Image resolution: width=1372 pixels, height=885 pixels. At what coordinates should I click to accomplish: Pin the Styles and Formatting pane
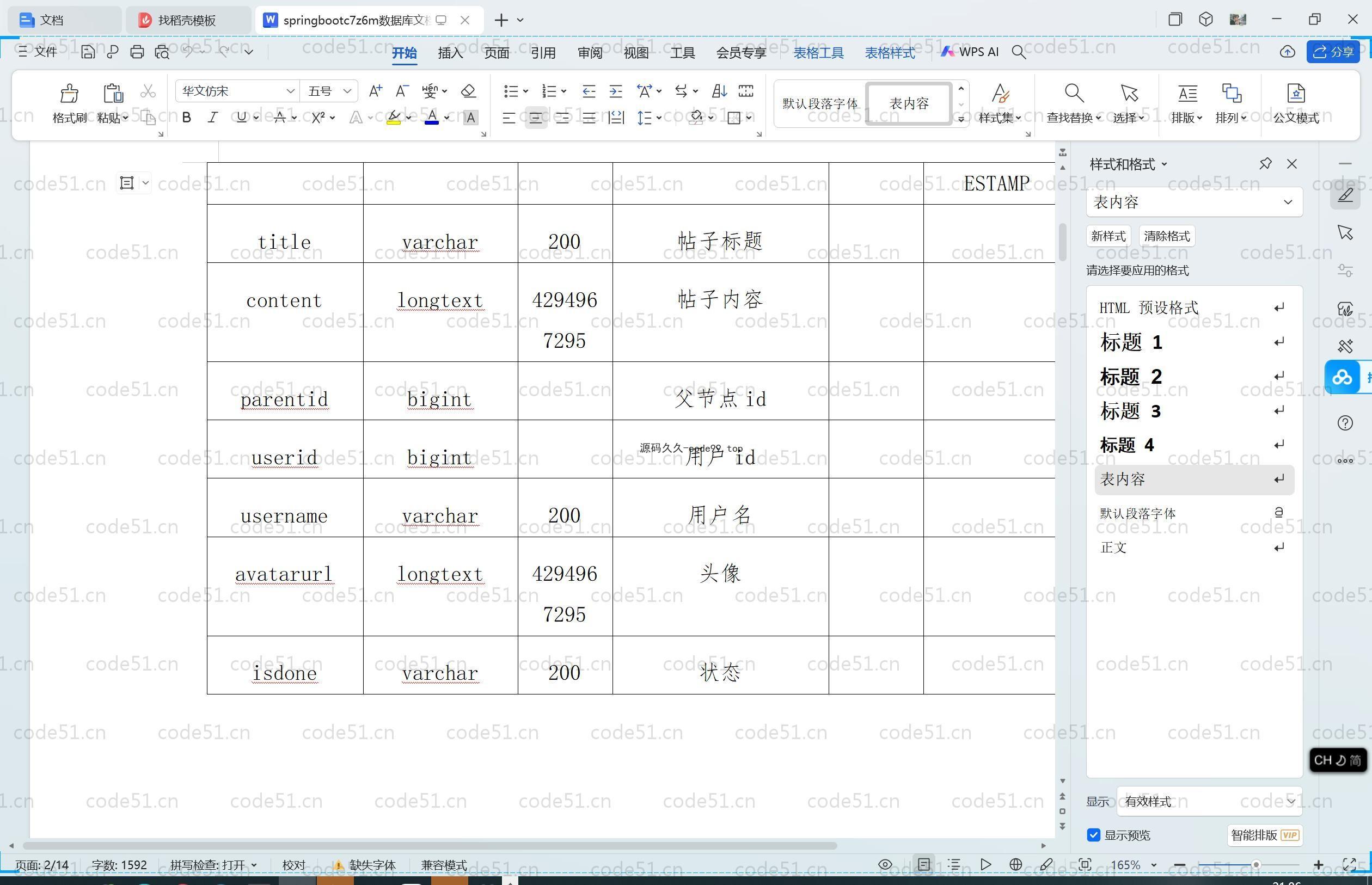1265,164
